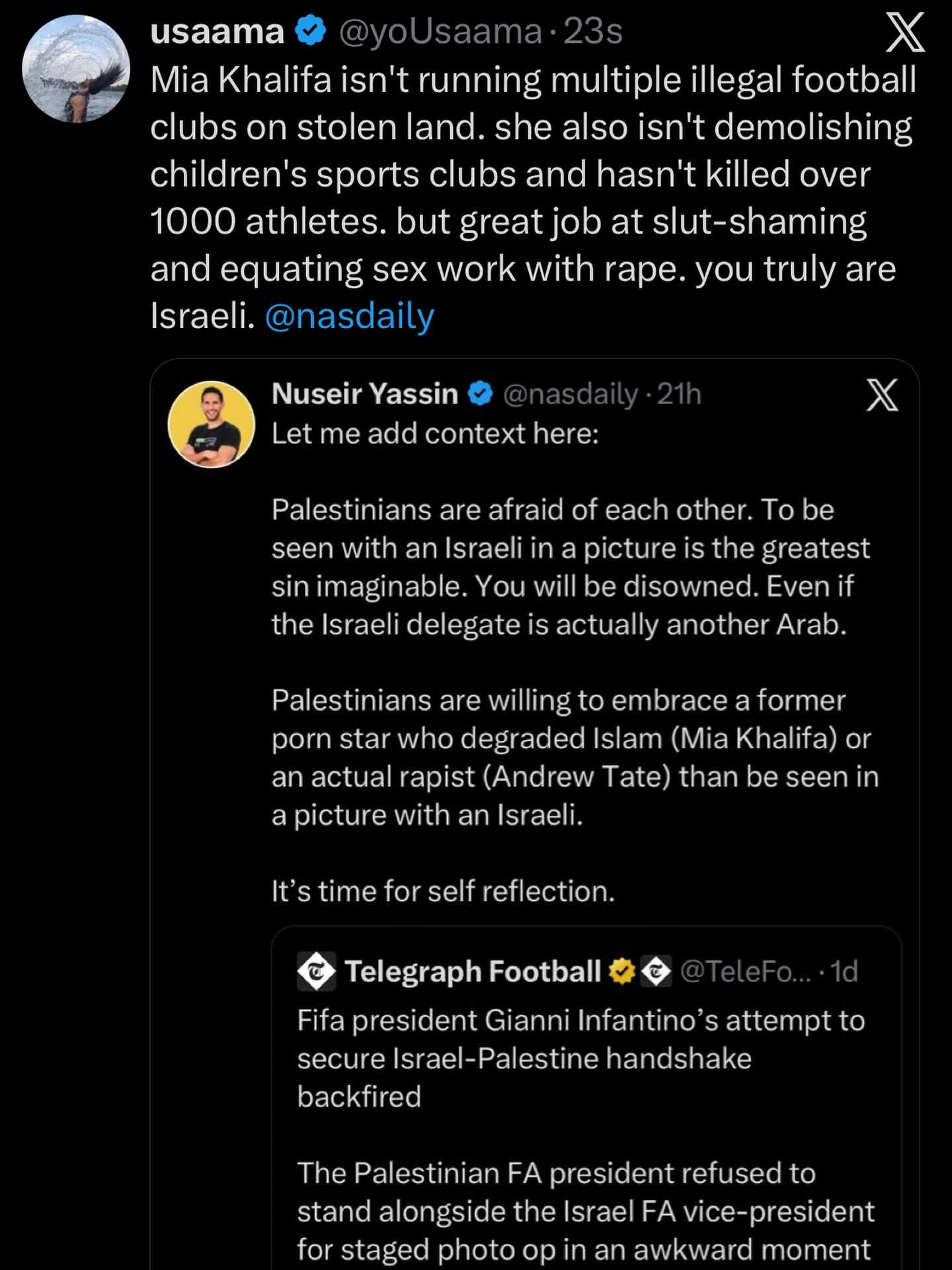Click the X logo on usaama's tweet
Screen dimensions: 952x1270
[905, 32]
